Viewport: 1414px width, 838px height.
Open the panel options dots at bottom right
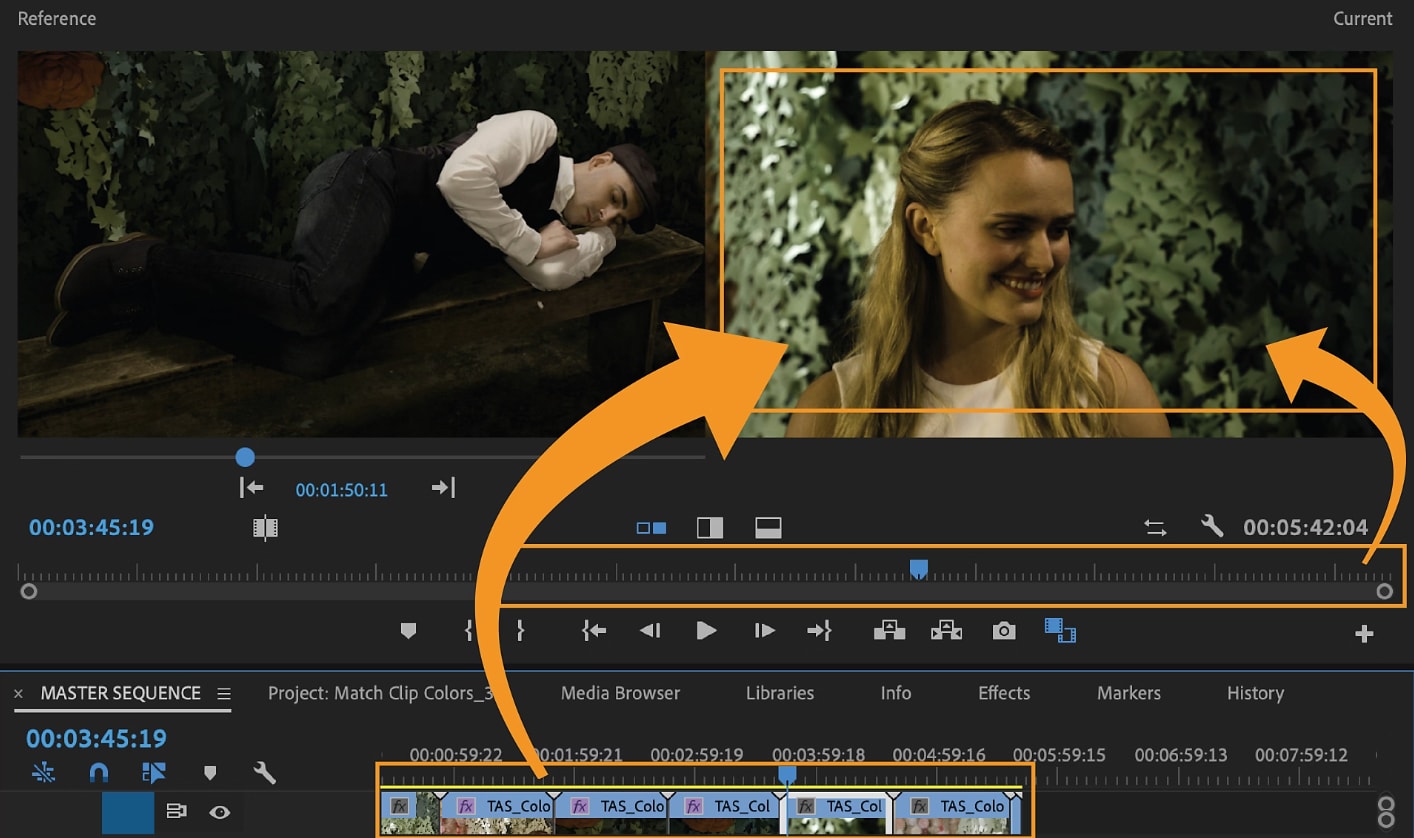pos(1386,812)
